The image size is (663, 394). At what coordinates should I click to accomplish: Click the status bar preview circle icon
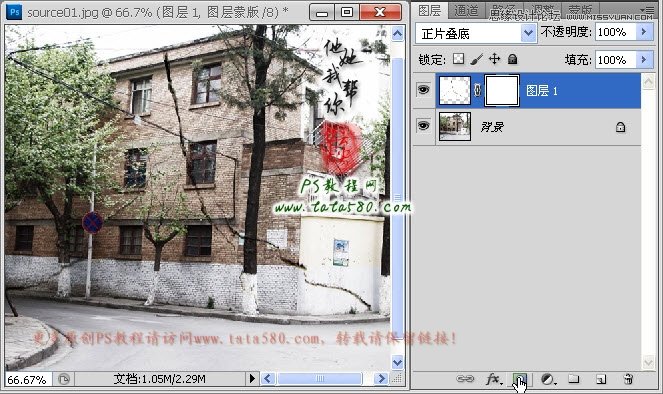[64, 379]
